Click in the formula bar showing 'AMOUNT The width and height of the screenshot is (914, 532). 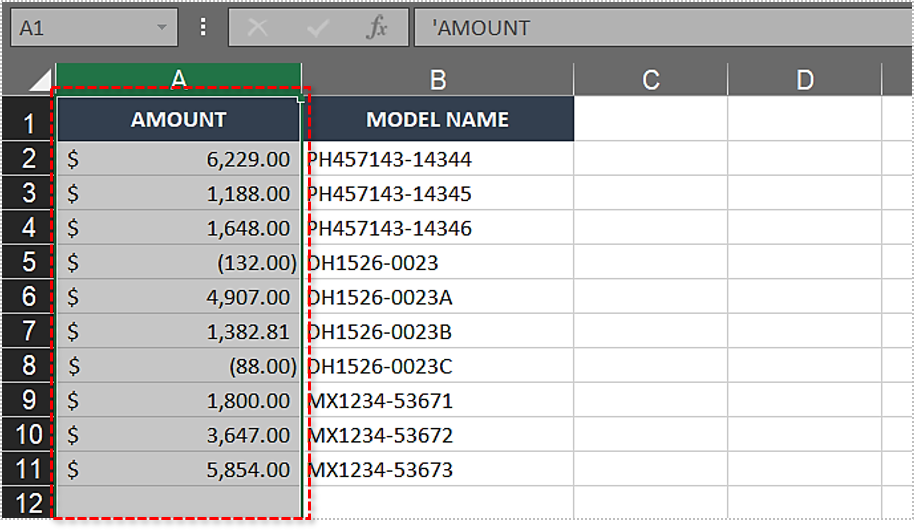pos(663,27)
